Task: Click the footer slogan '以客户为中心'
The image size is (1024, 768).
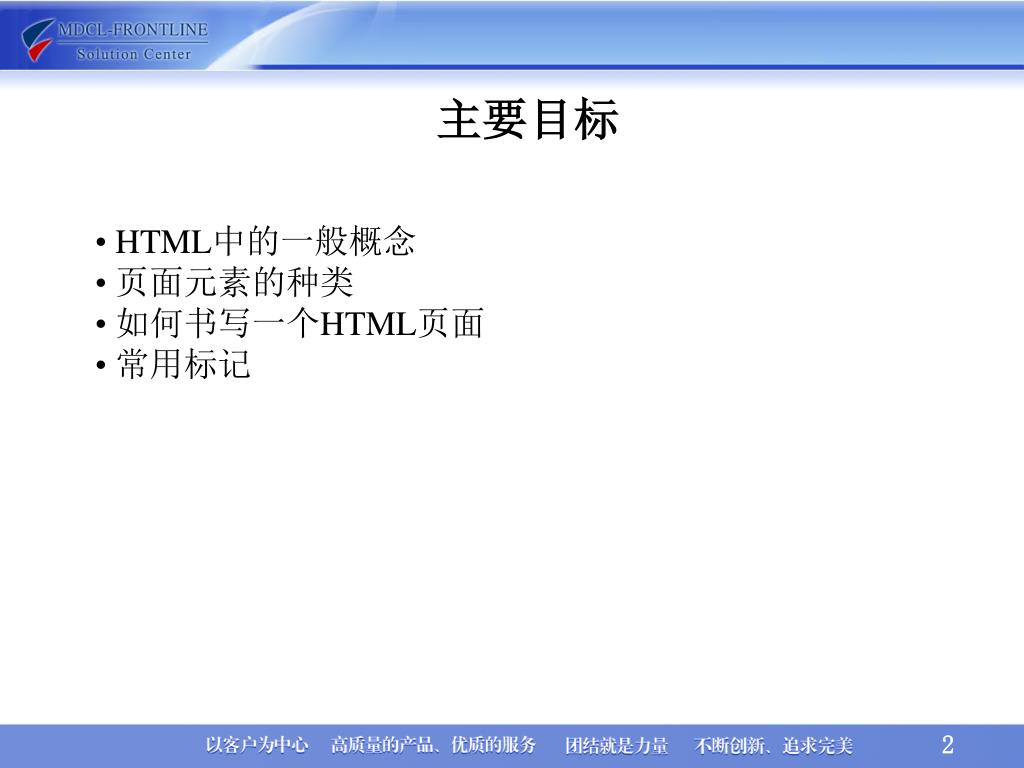Action: tap(257, 744)
